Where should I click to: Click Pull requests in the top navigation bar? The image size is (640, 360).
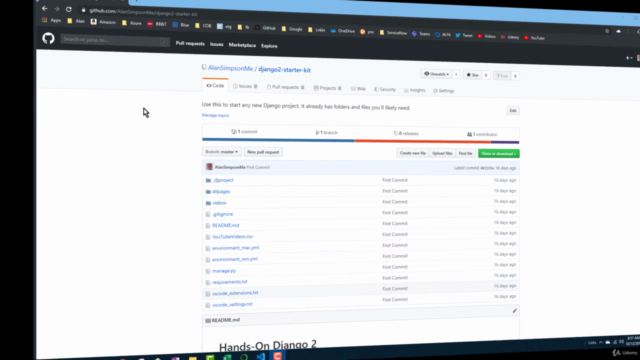(190, 43)
